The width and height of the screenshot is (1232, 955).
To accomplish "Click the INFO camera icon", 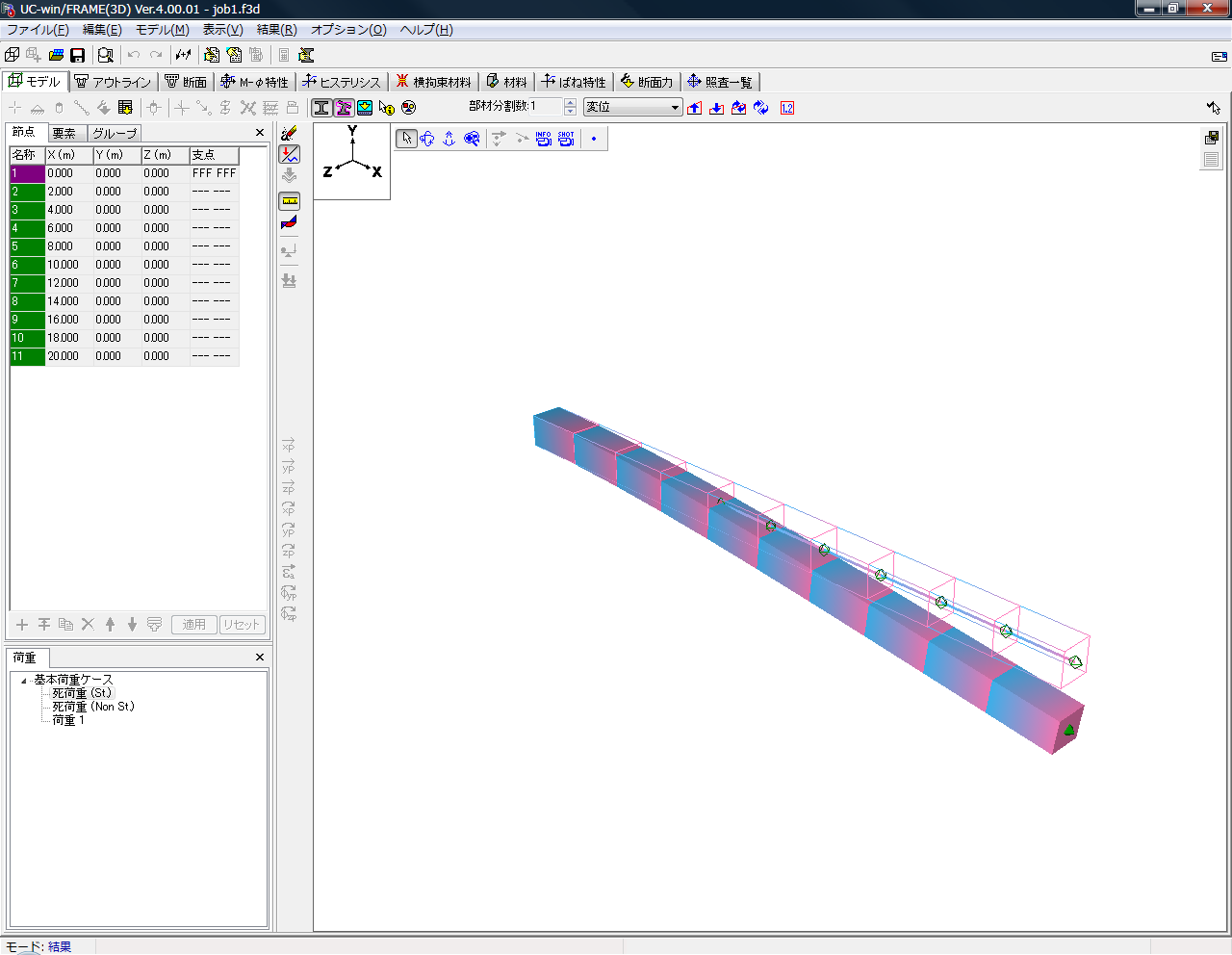I will click(x=544, y=139).
